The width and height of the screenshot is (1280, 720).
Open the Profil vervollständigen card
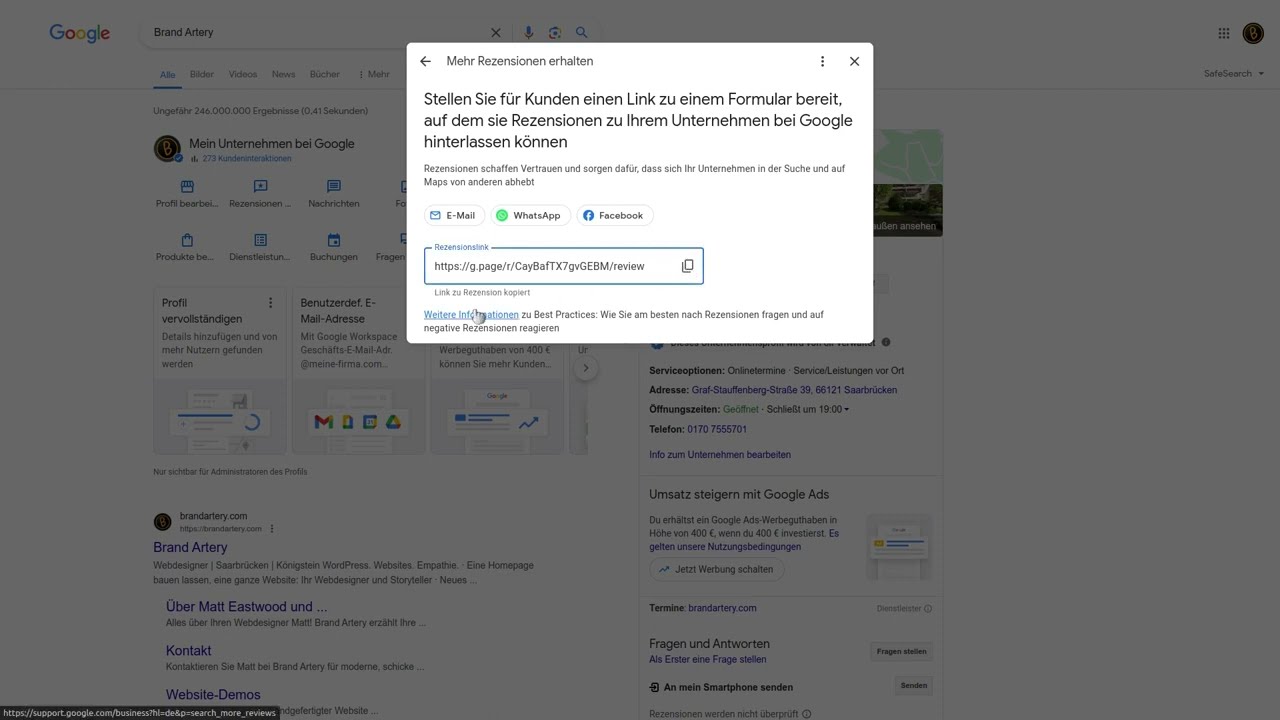pos(220,371)
